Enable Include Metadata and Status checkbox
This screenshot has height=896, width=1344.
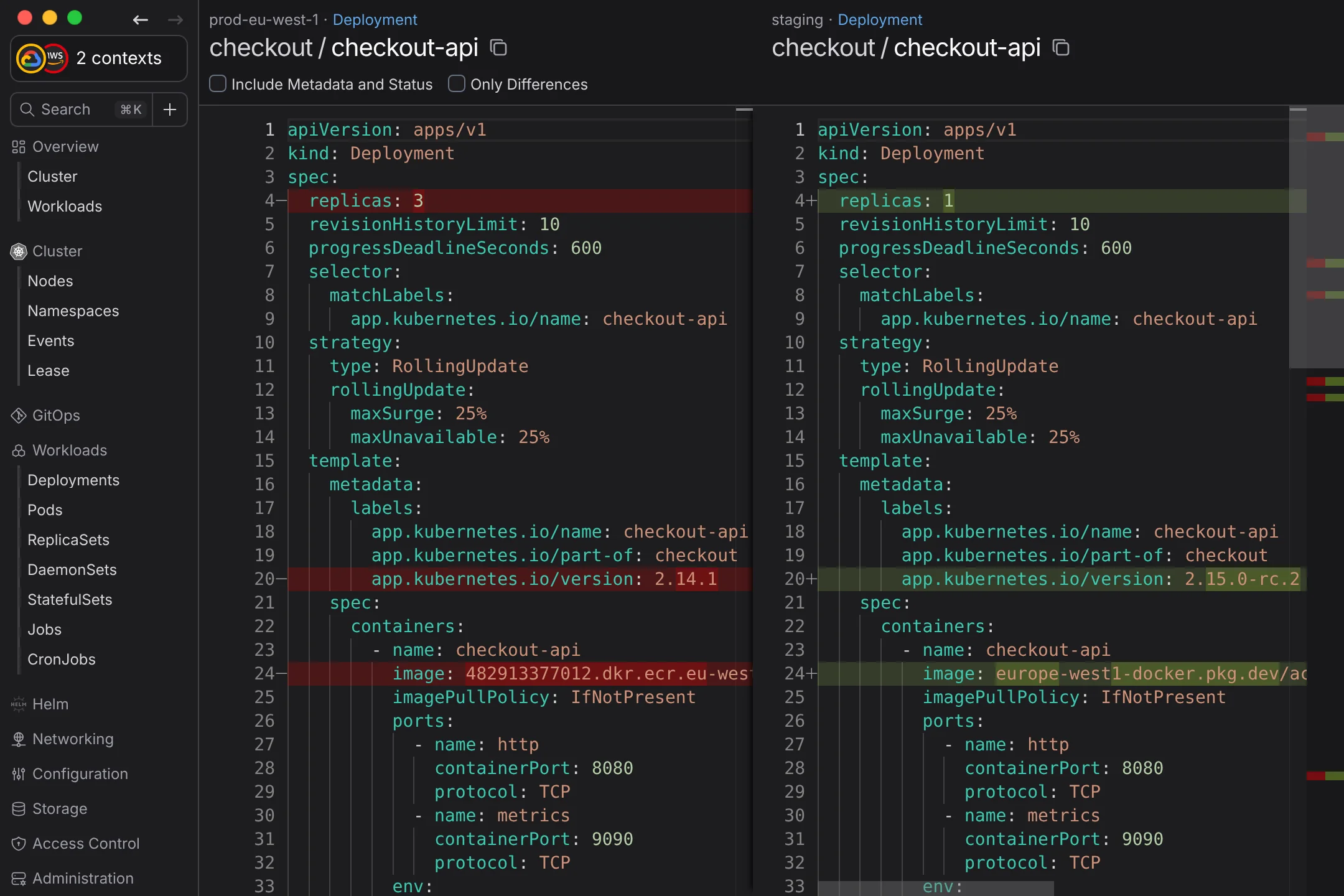218,83
